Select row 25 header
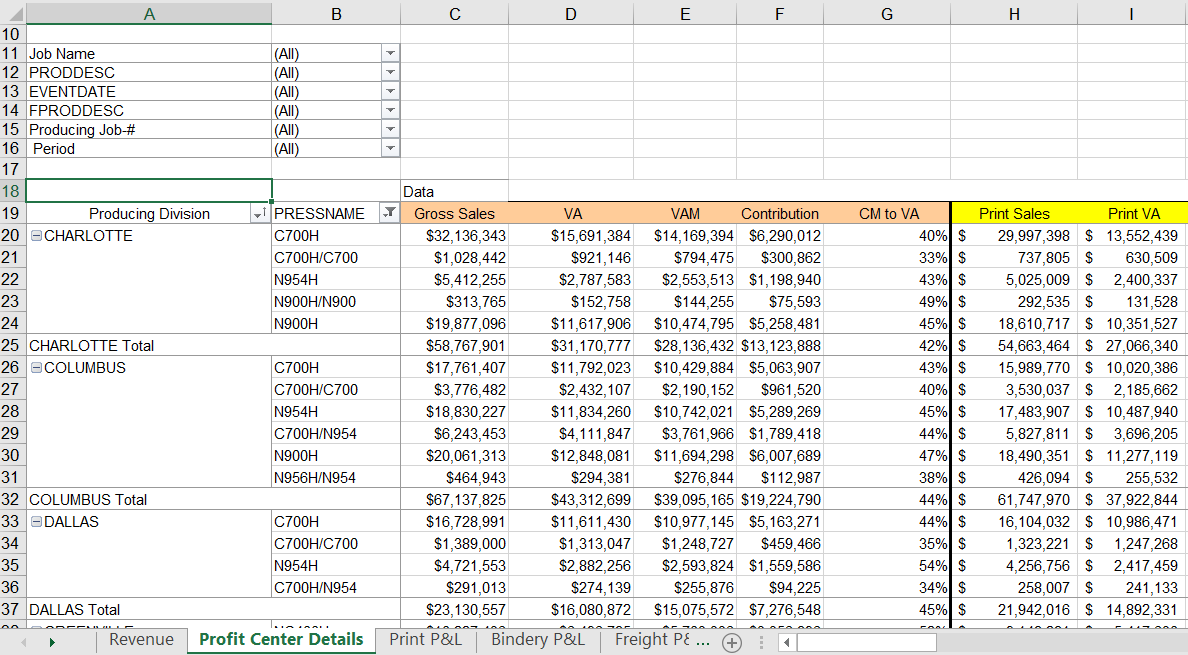This screenshot has width=1188, height=655. (12, 346)
